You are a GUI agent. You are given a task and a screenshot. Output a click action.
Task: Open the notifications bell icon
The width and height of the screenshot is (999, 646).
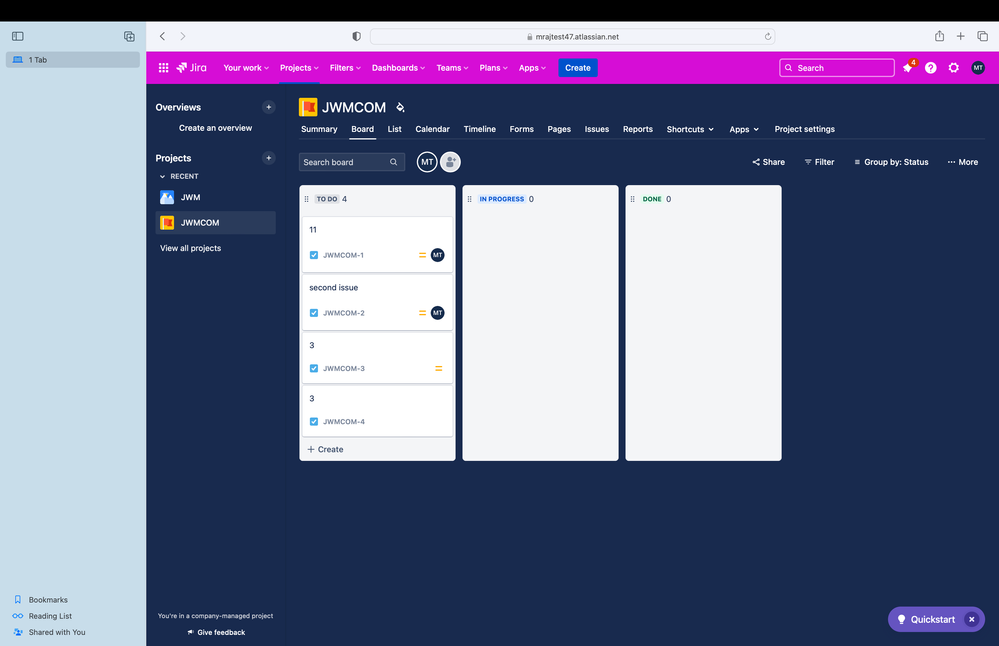click(908, 68)
